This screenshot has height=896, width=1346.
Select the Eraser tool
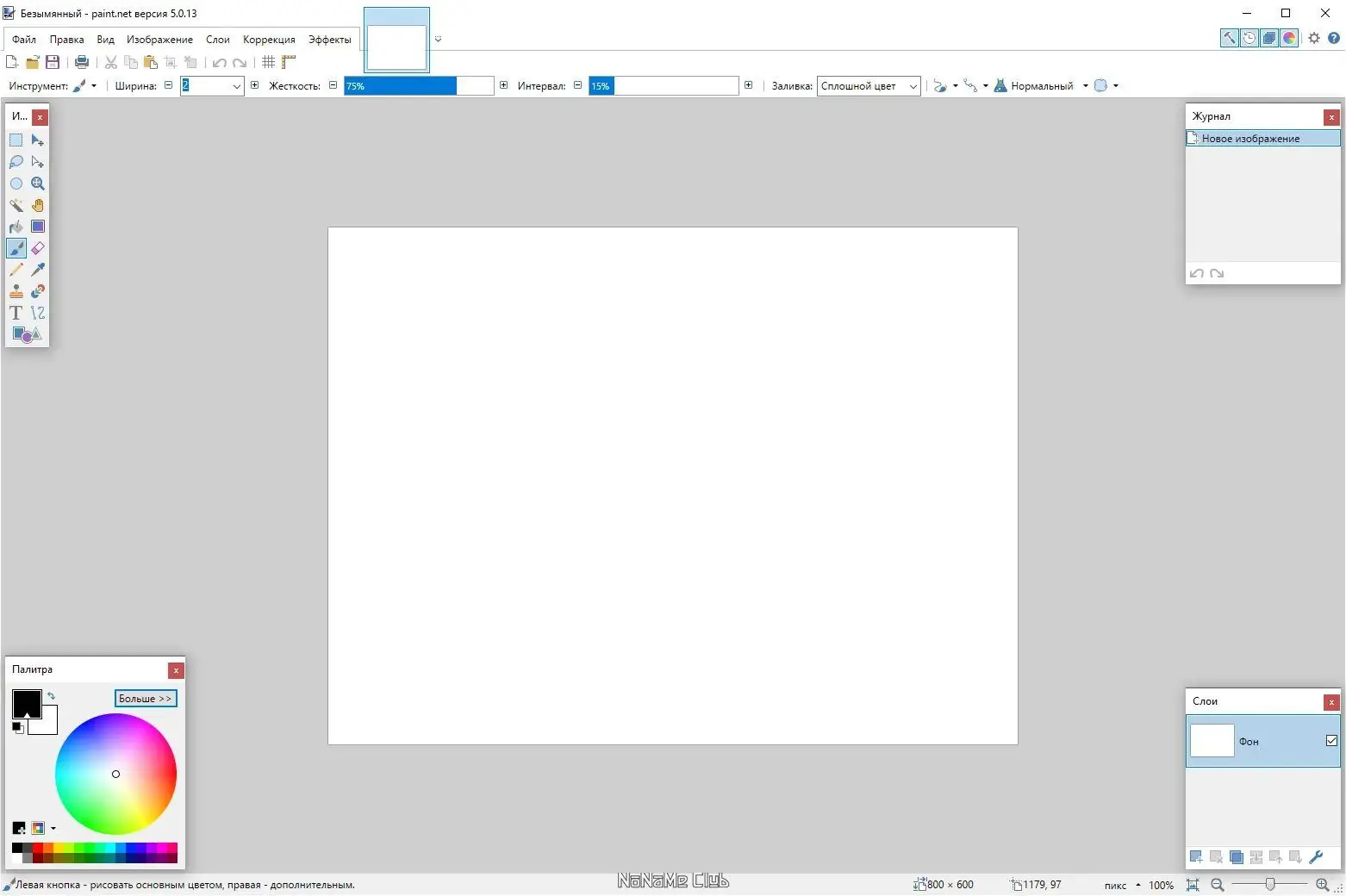[38, 248]
